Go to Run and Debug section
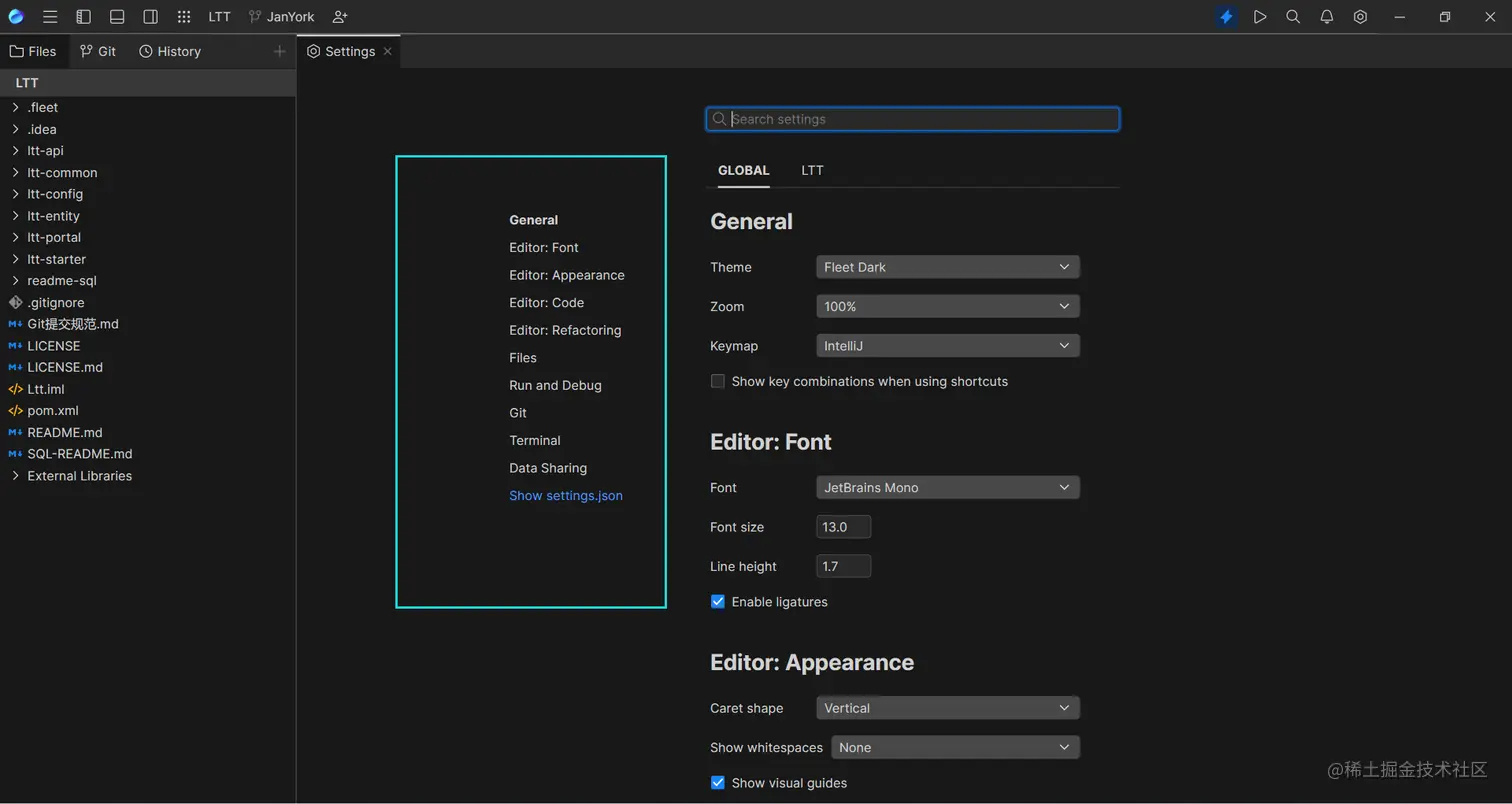Image resolution: width=1512 pixels, height=804 pixels. pyautogui.click(x=555, y=385)
